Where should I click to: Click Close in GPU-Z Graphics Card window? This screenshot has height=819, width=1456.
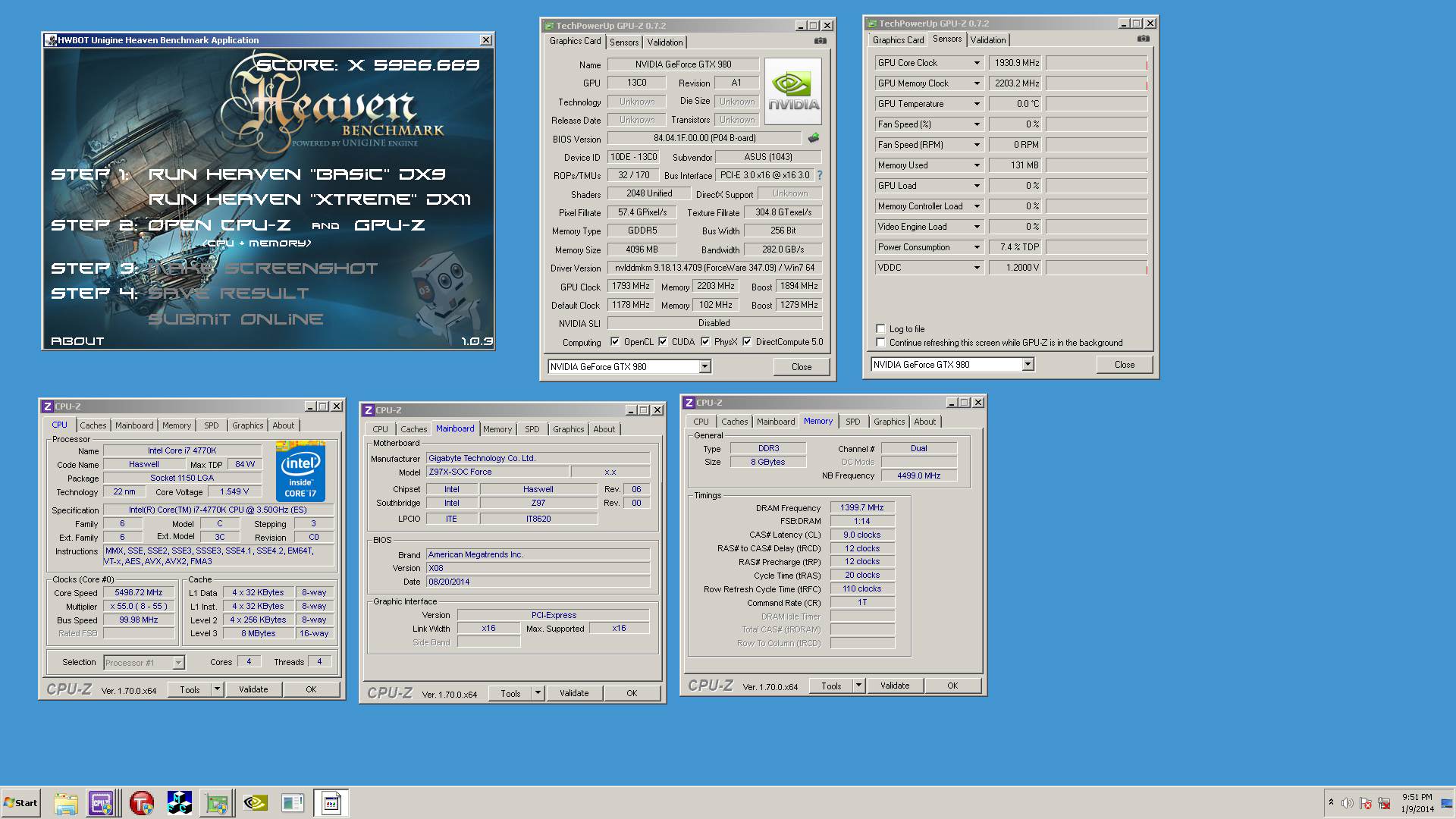pyautogui.click(x=802, y=367)
